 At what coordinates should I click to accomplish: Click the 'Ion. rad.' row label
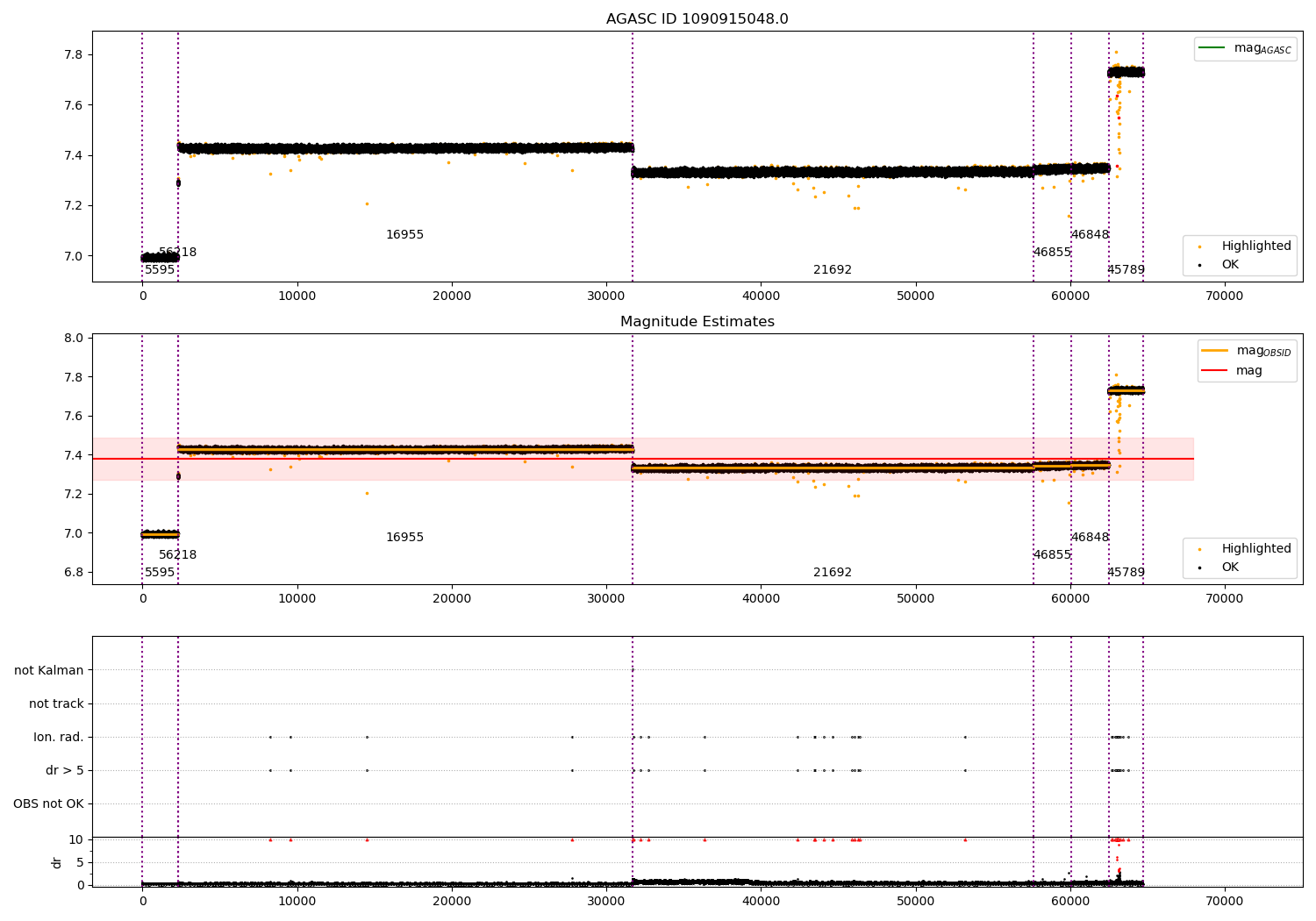pos(59,737)
